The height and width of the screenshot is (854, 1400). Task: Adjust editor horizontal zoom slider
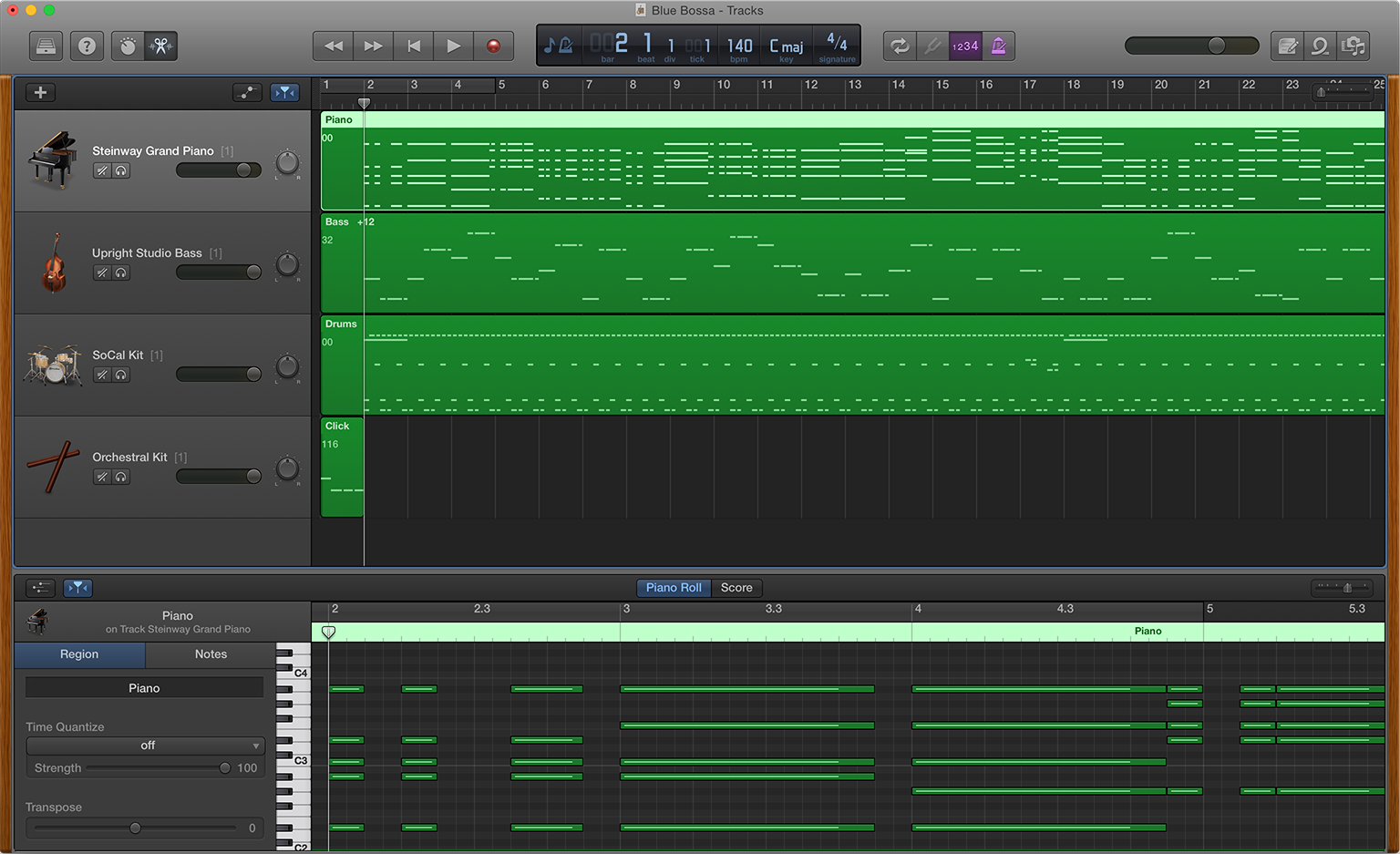point(1342,588)
